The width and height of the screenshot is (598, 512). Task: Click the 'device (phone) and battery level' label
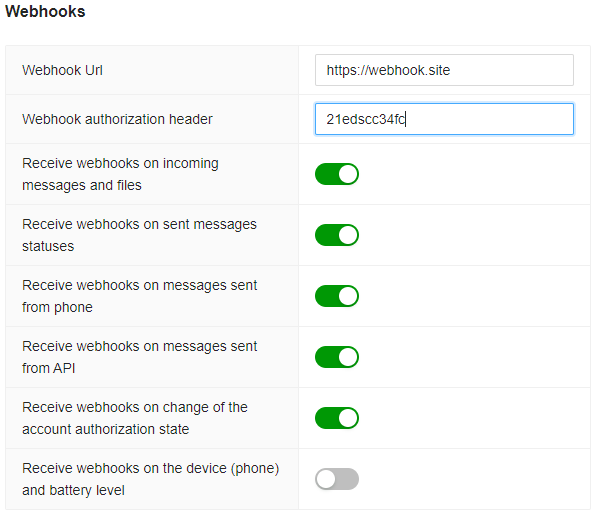click(x=151, y=479)
